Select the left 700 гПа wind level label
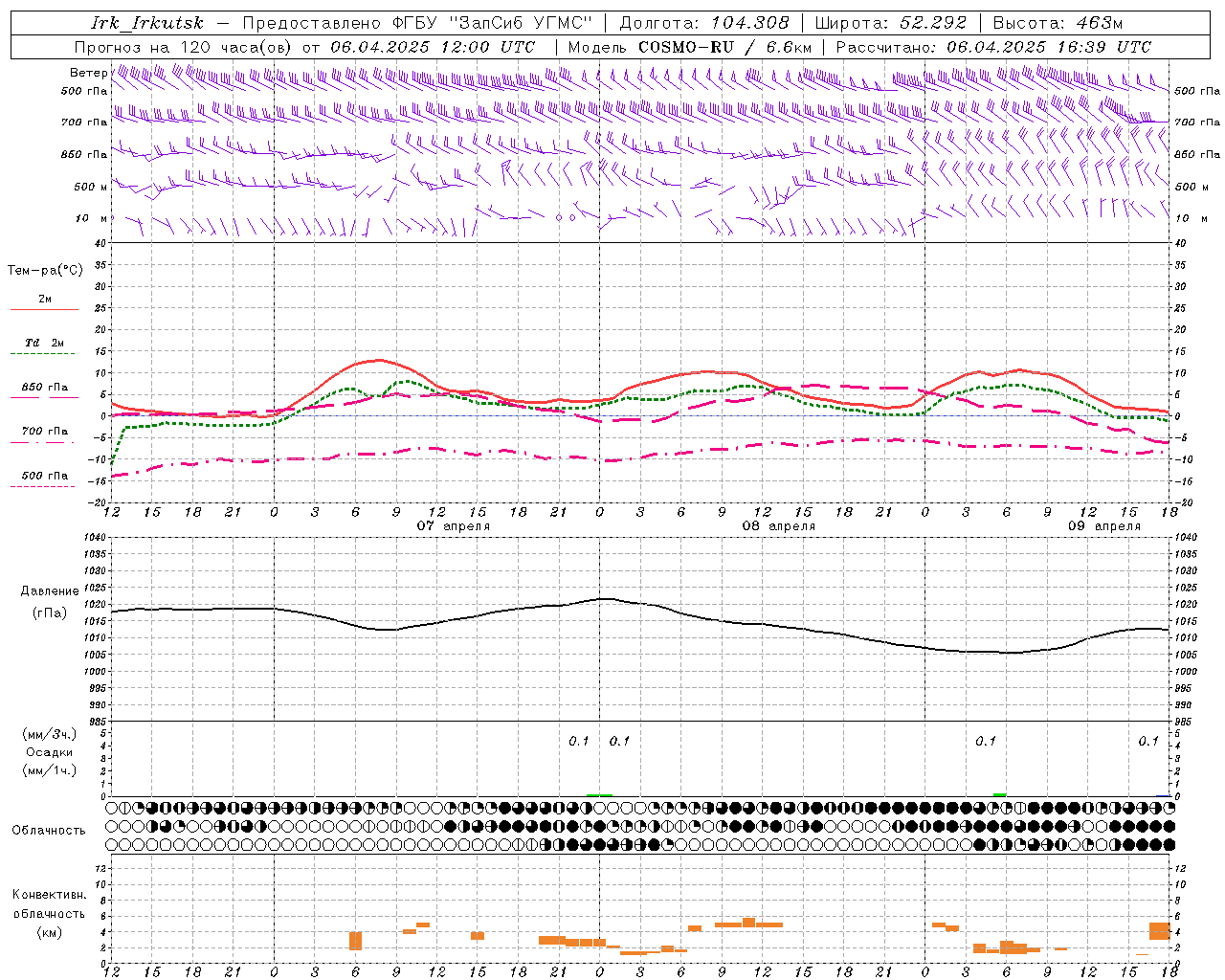The height and width of the screenshot is (980, 1225). click(84, 122)
